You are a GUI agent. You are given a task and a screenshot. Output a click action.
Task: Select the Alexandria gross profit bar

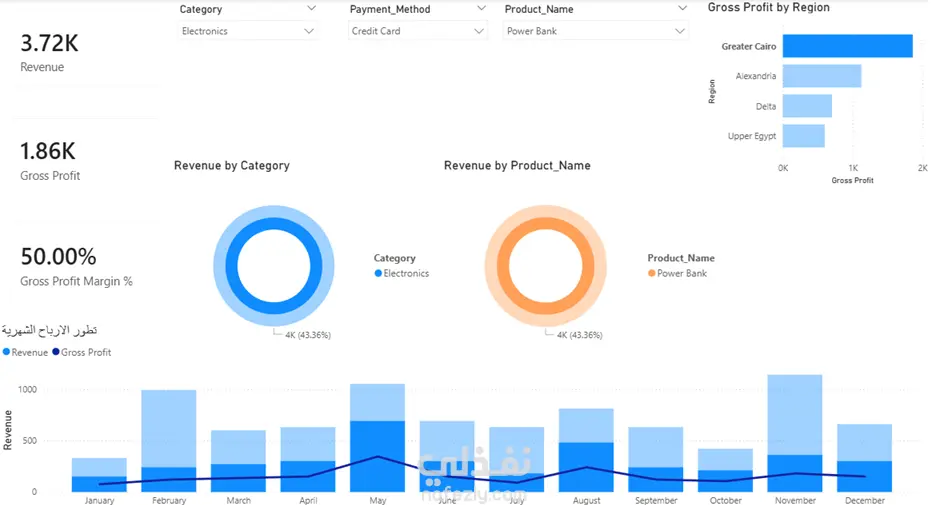coord(822,76)
